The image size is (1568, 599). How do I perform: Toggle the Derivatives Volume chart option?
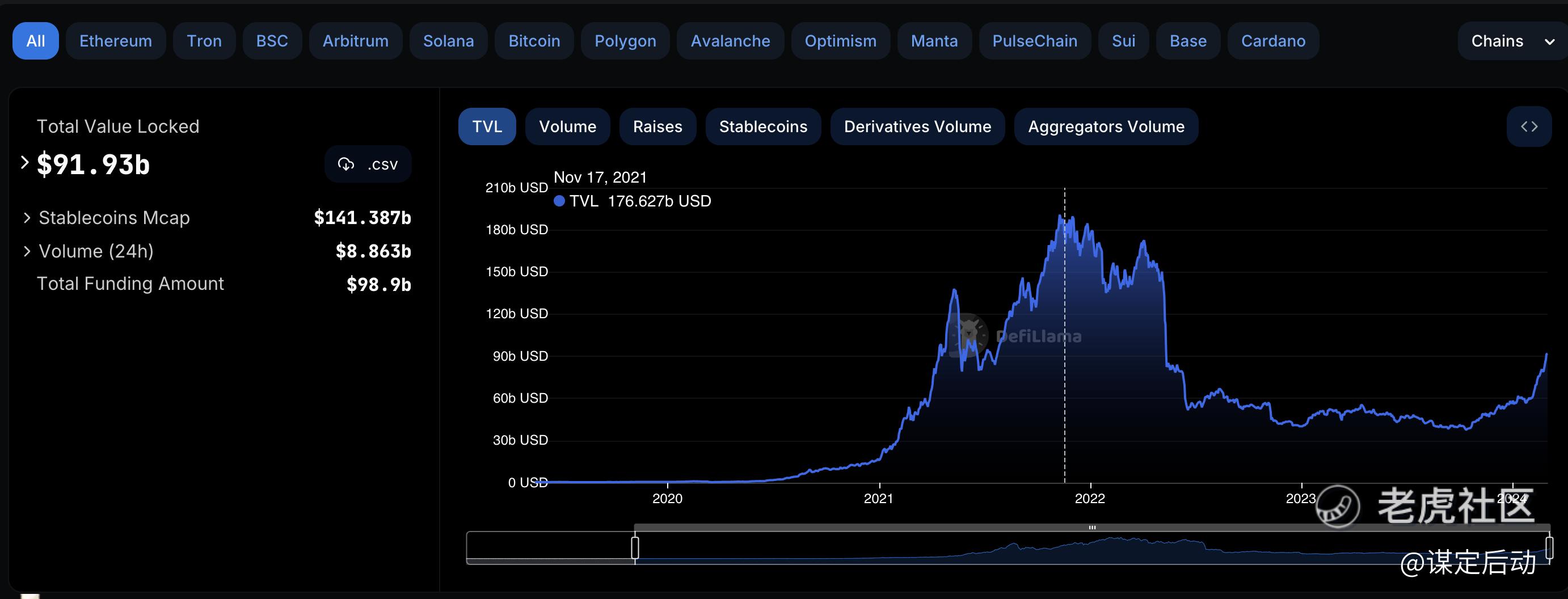point(917,126)
